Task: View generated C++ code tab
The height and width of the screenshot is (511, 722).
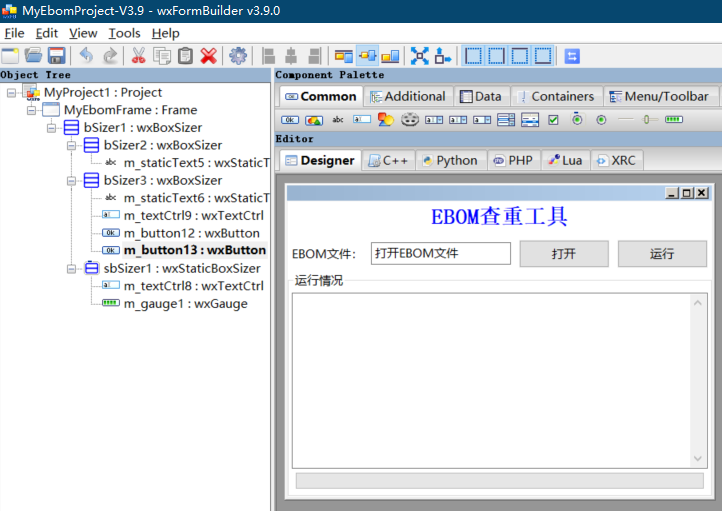Action: point(389,161)
